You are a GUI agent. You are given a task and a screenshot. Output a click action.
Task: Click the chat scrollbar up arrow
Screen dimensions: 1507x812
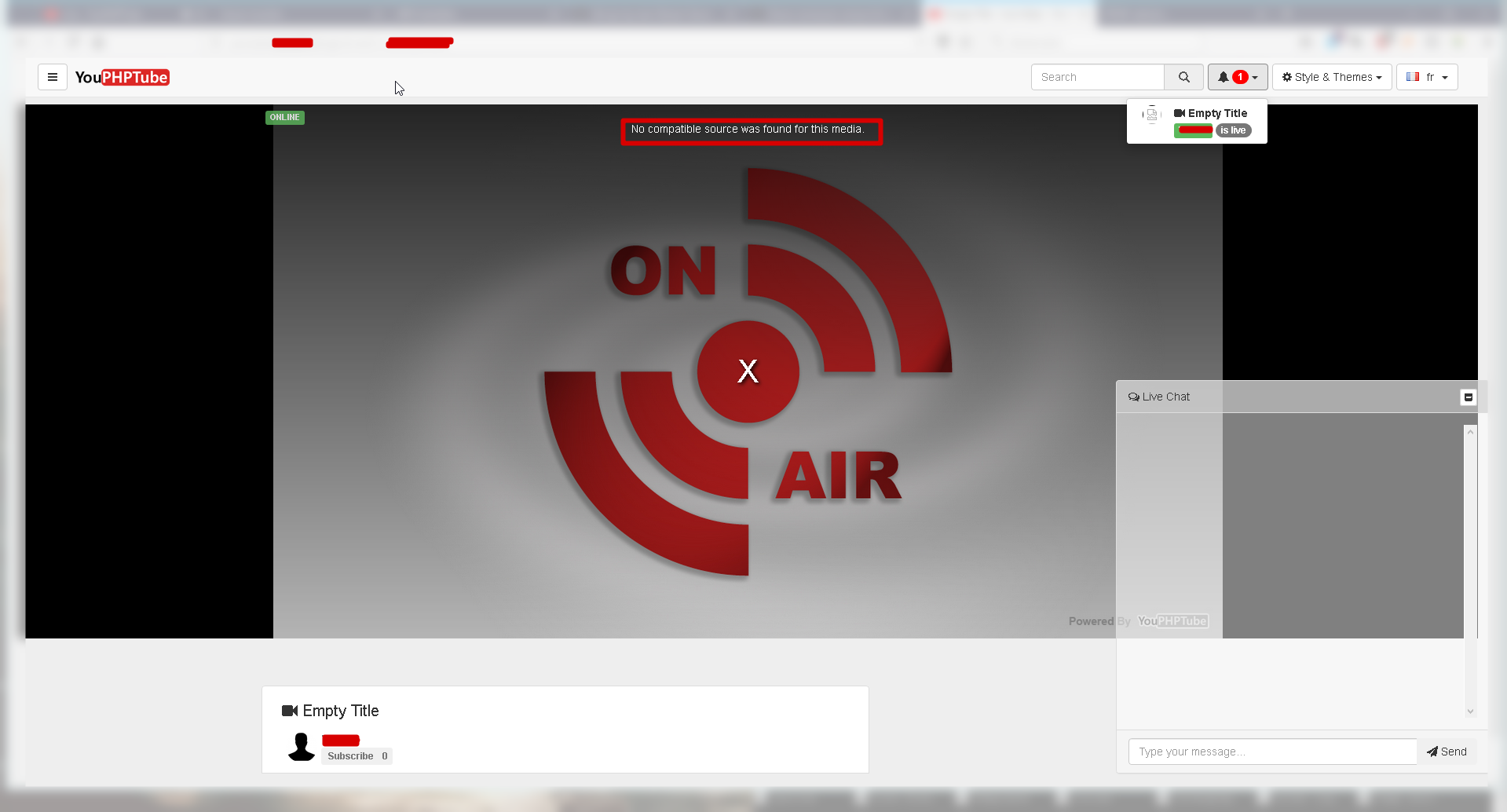(x=1470, y=432)
